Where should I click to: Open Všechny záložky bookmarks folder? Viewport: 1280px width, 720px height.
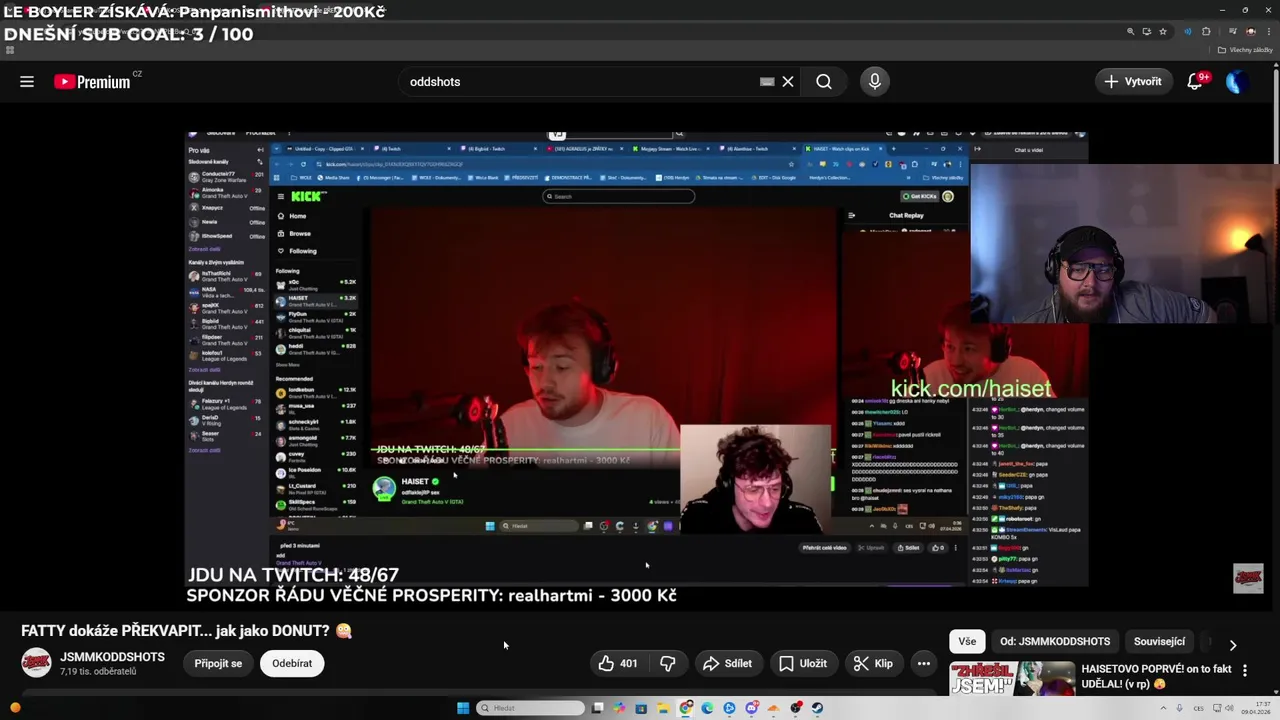tap(1245, 50)
